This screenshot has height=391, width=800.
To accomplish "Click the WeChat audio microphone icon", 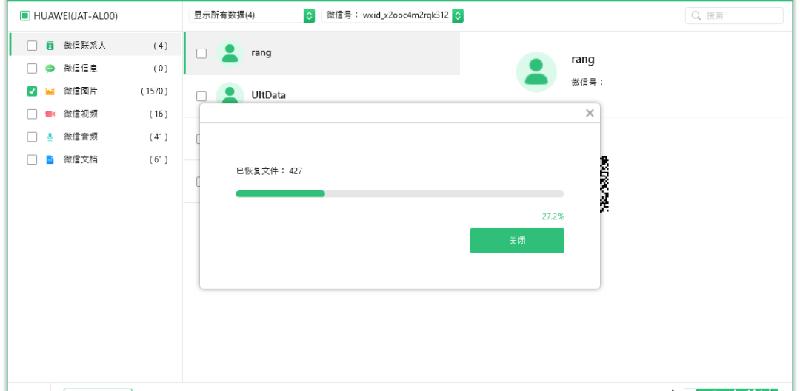I will click(49, 137).
